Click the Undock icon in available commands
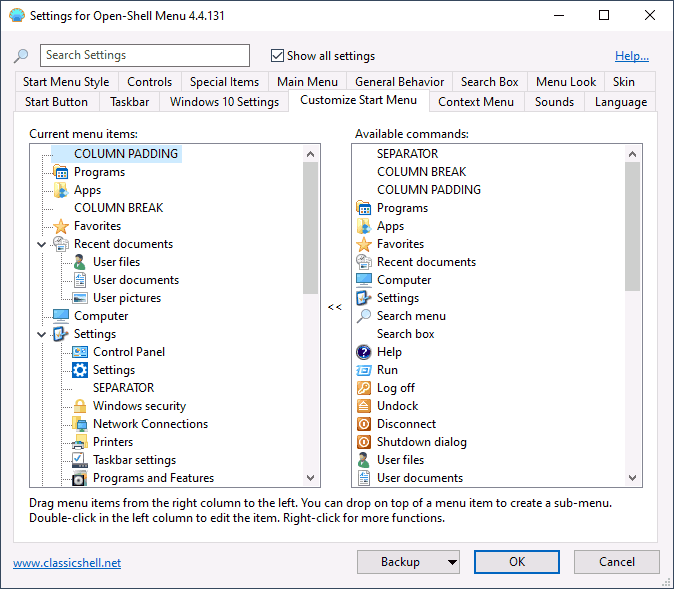The height and width of the screenshot is (589, 674). coord(364,406)
